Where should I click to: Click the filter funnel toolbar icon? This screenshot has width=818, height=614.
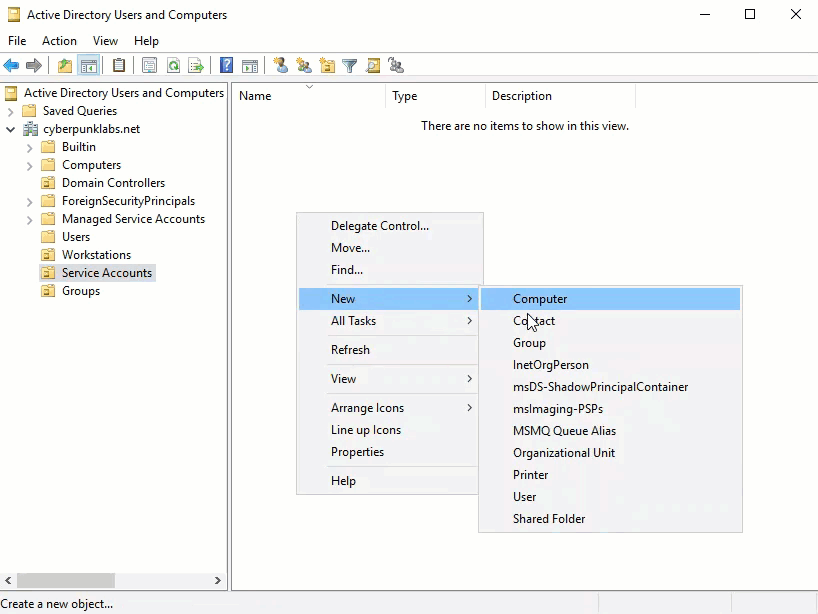click(x=349, y=66)
